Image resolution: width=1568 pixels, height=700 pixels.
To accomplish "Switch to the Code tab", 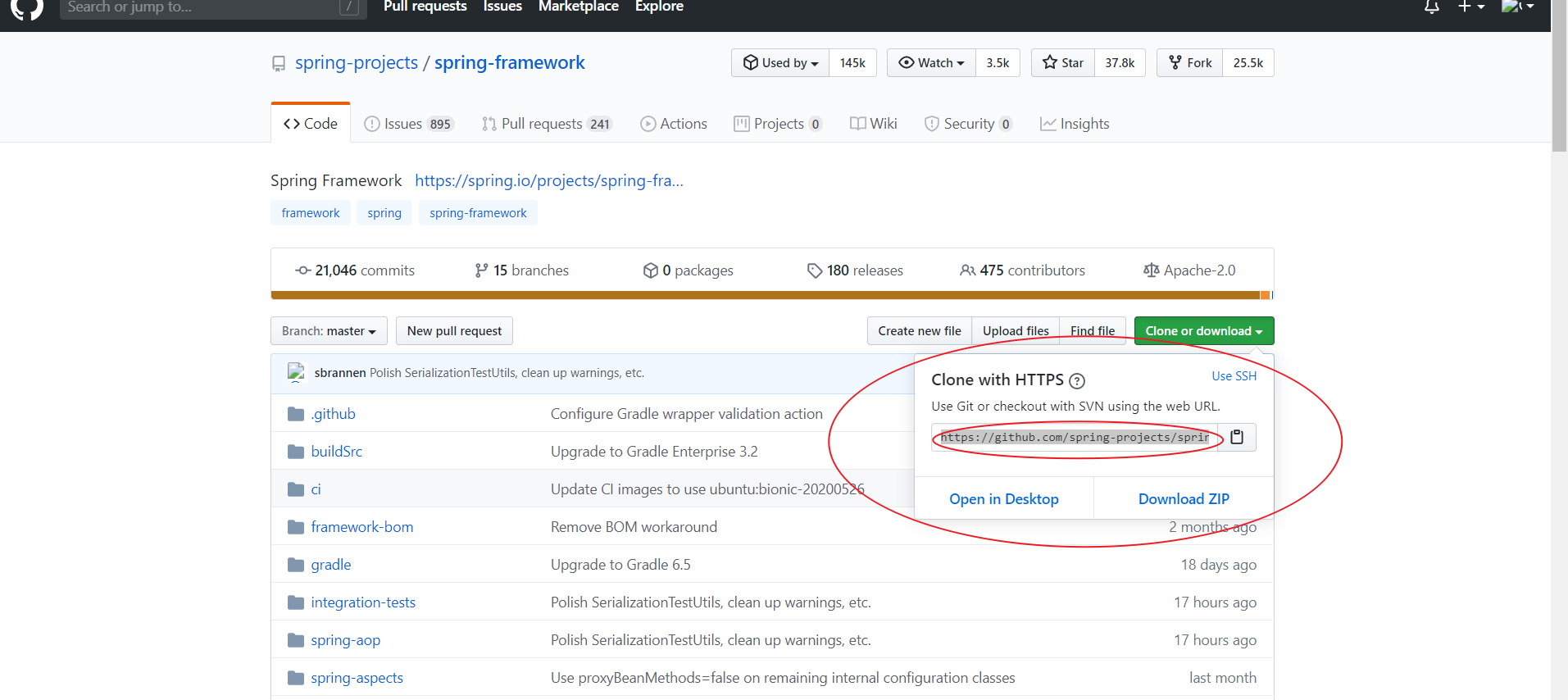I will coord(311,124).
